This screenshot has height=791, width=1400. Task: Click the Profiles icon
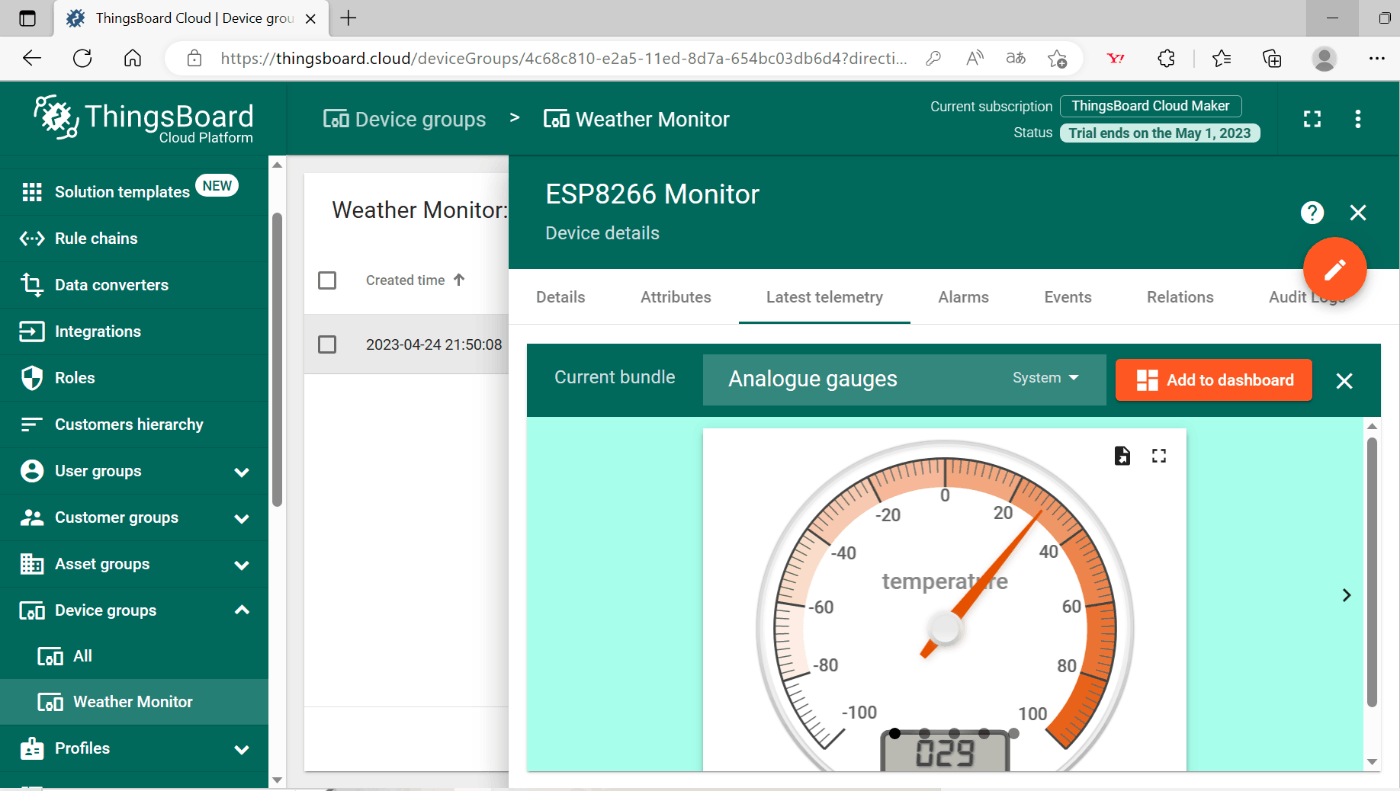pos(32,748)
